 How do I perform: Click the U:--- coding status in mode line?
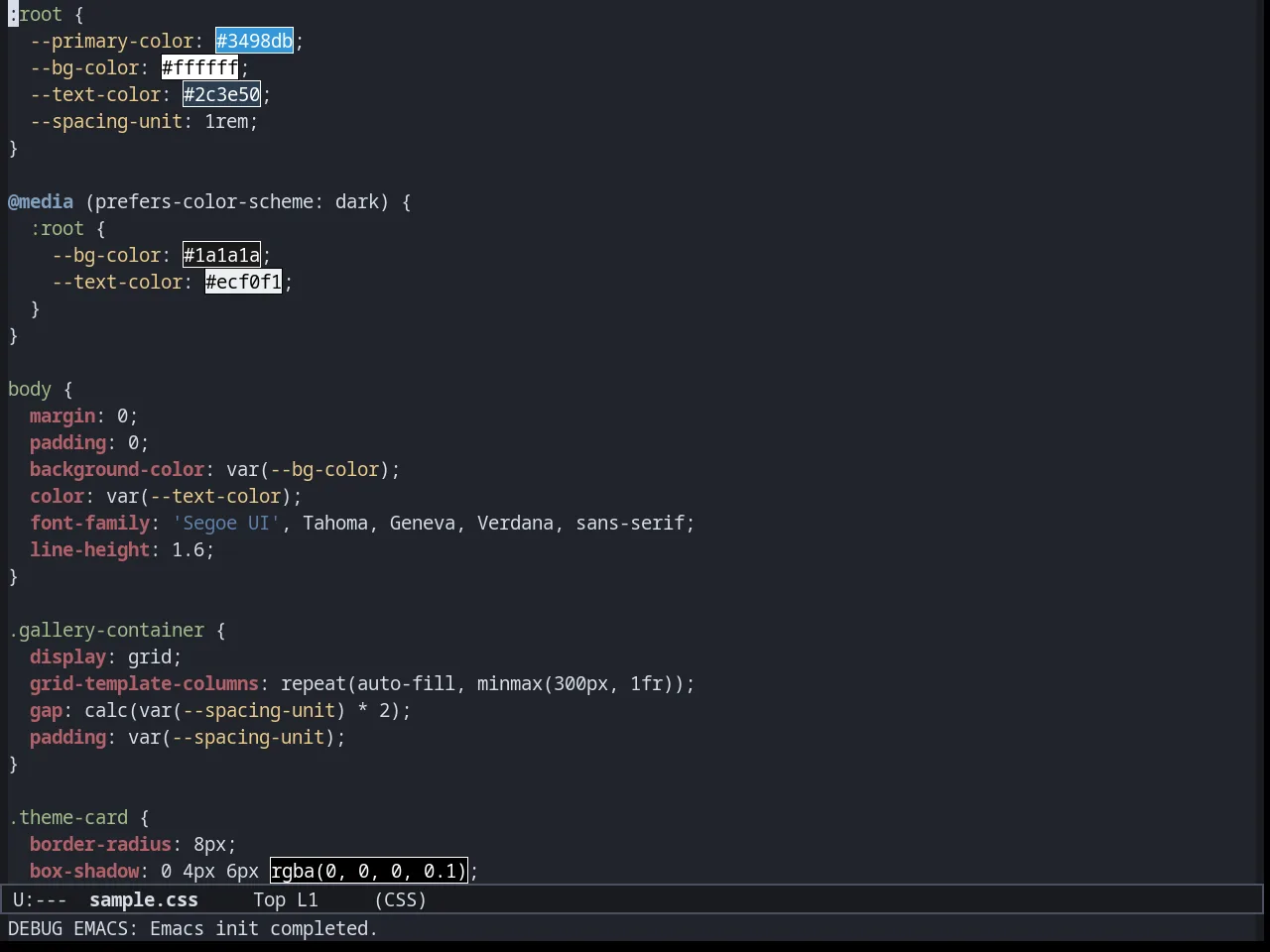click(40, 899)
